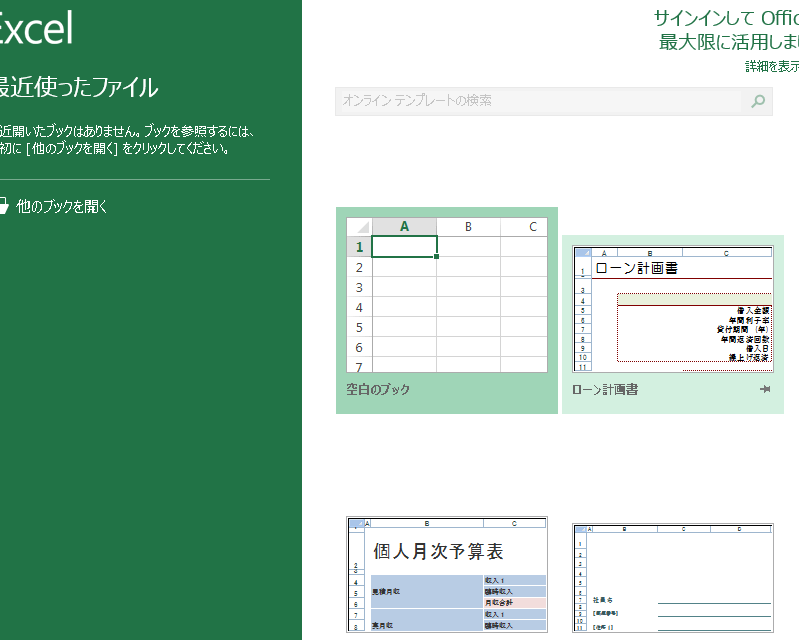Viewport: 799px width, 640px height.
Task: Open the ローン計画書 template thumbnail
Action: (673, 309)
